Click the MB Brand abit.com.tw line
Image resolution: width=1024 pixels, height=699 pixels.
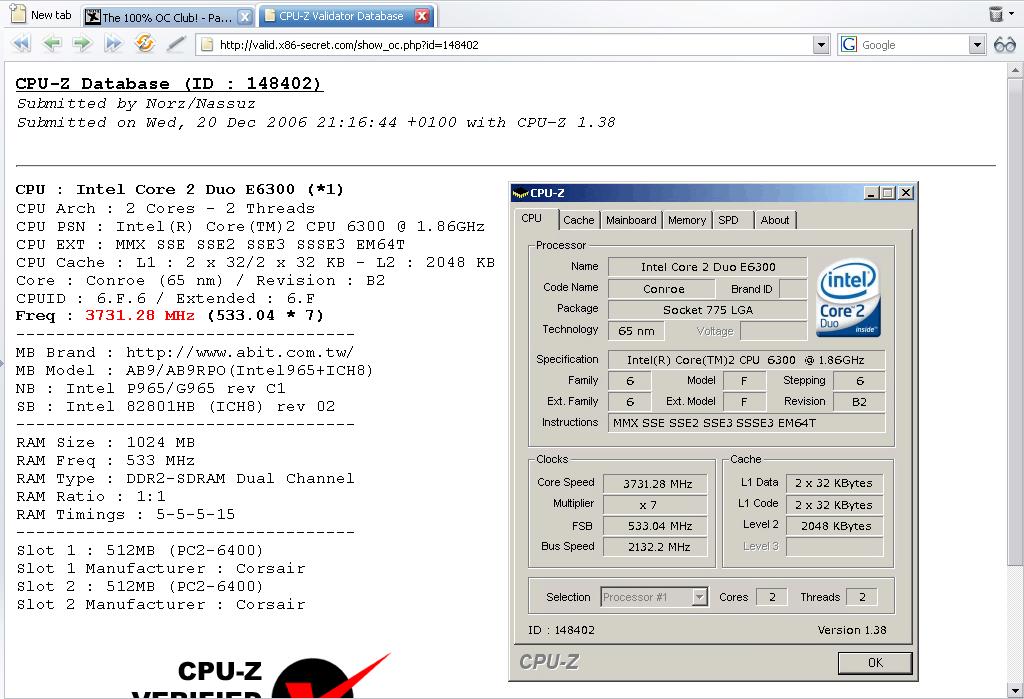(185, 353)
